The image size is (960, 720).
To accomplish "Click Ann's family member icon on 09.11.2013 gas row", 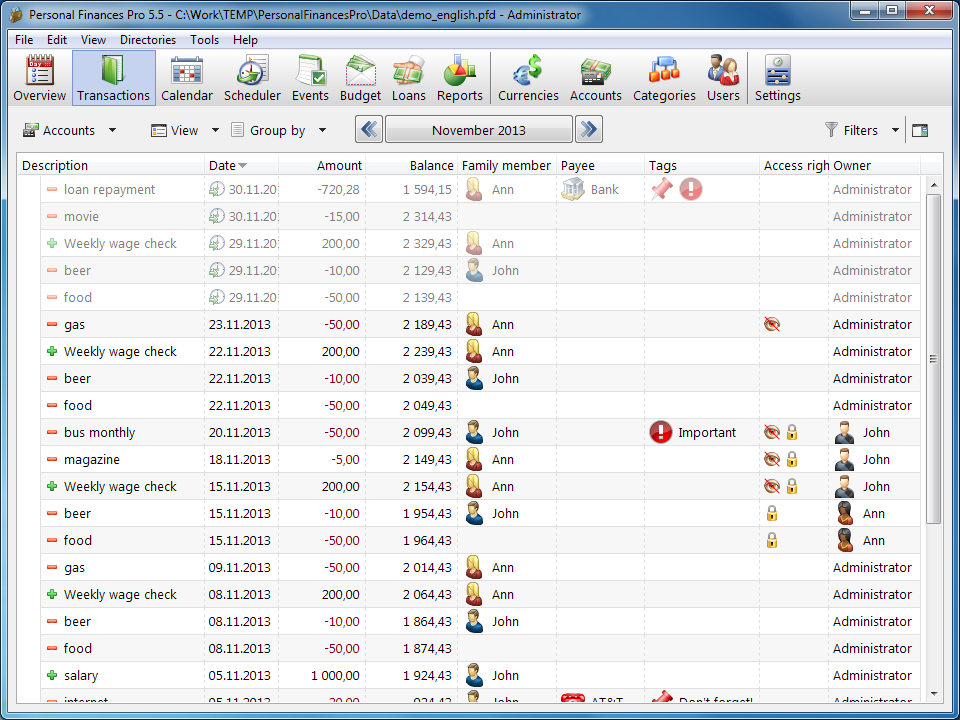I will point(474,568).
